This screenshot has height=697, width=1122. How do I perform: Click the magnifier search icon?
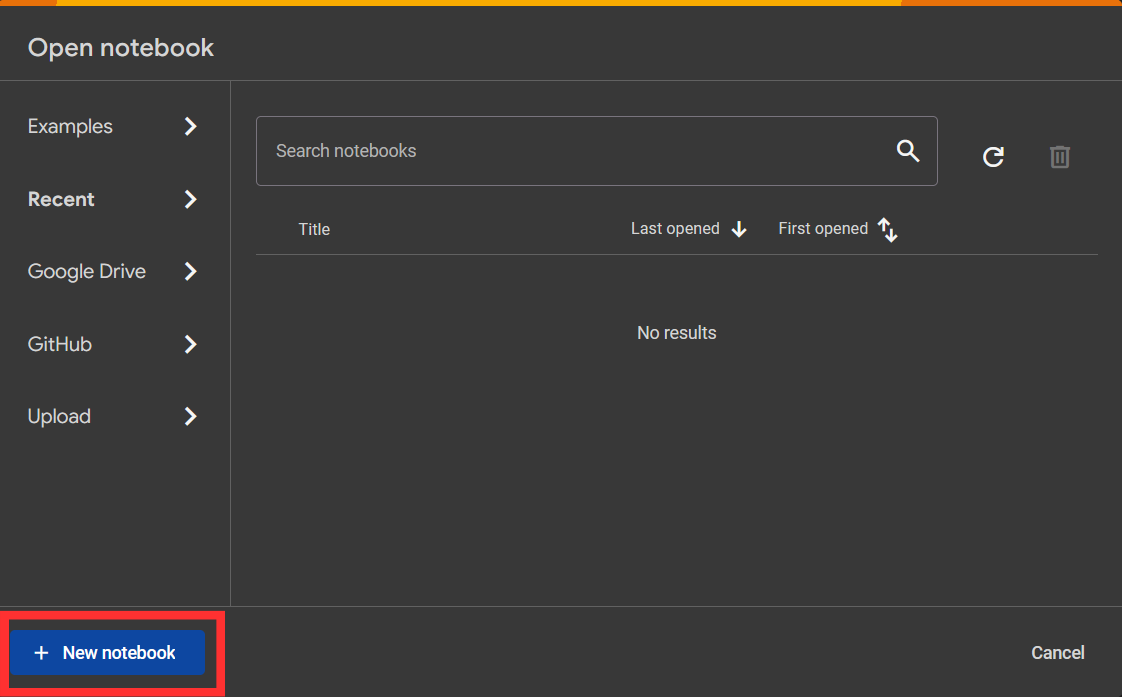click(908, 151)
